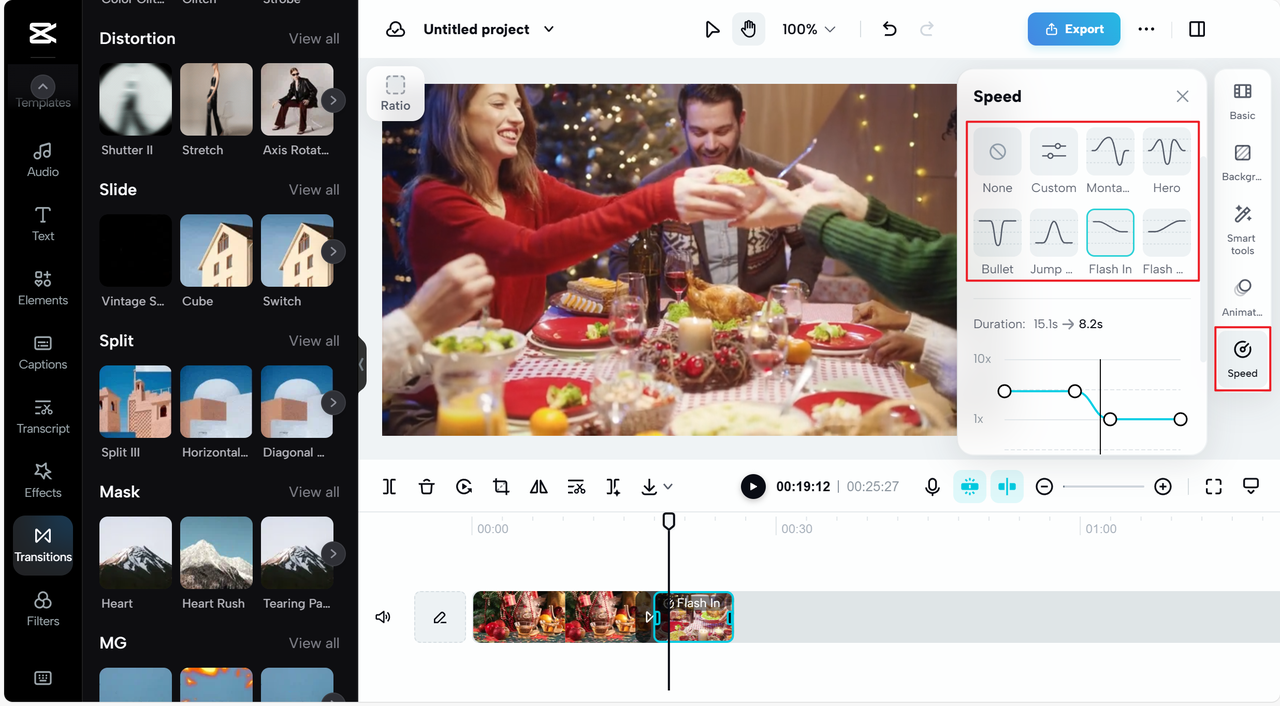View all MG transitions

tap(314, 642)
